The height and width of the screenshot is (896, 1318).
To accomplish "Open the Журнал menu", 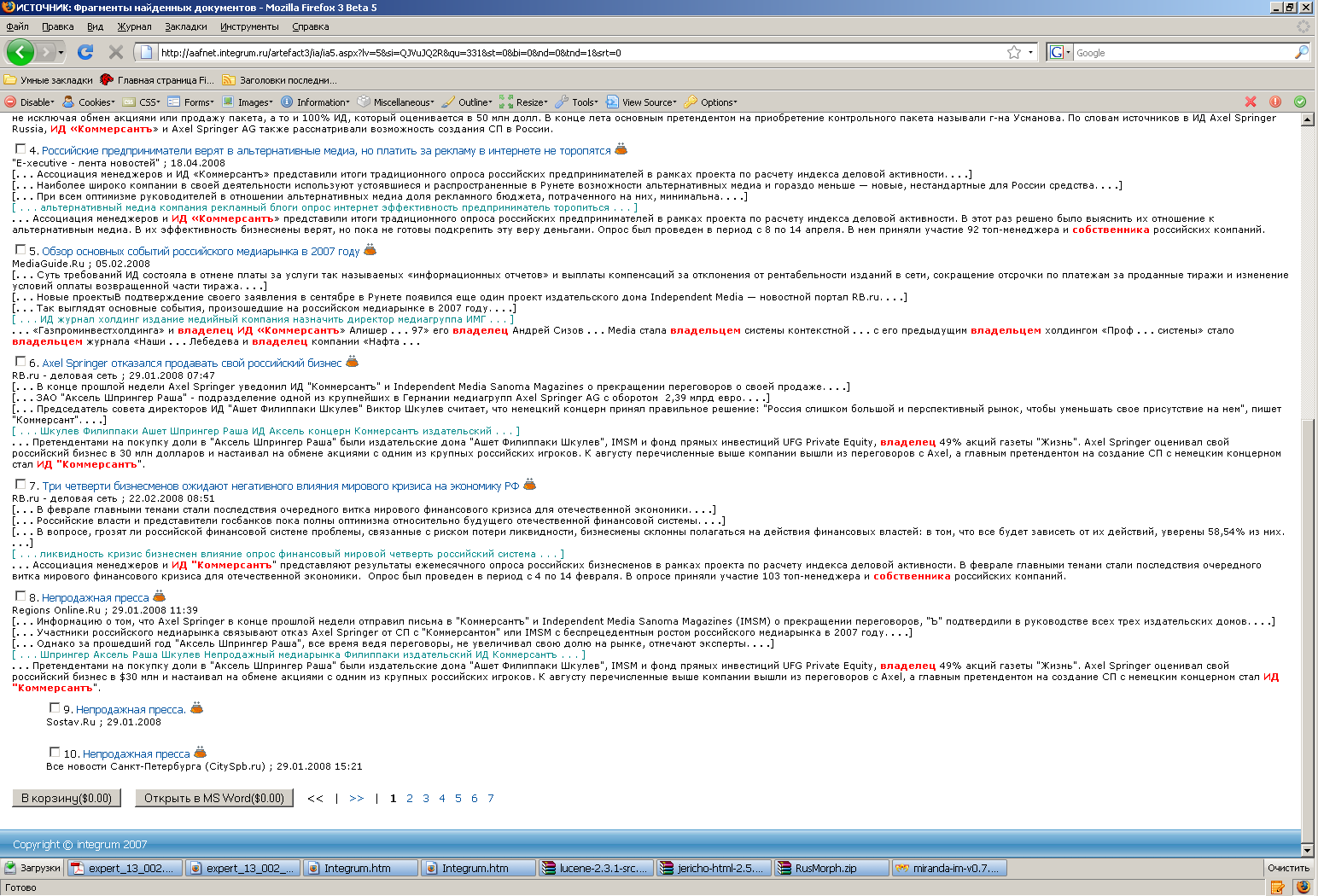I will click(134, 26).
